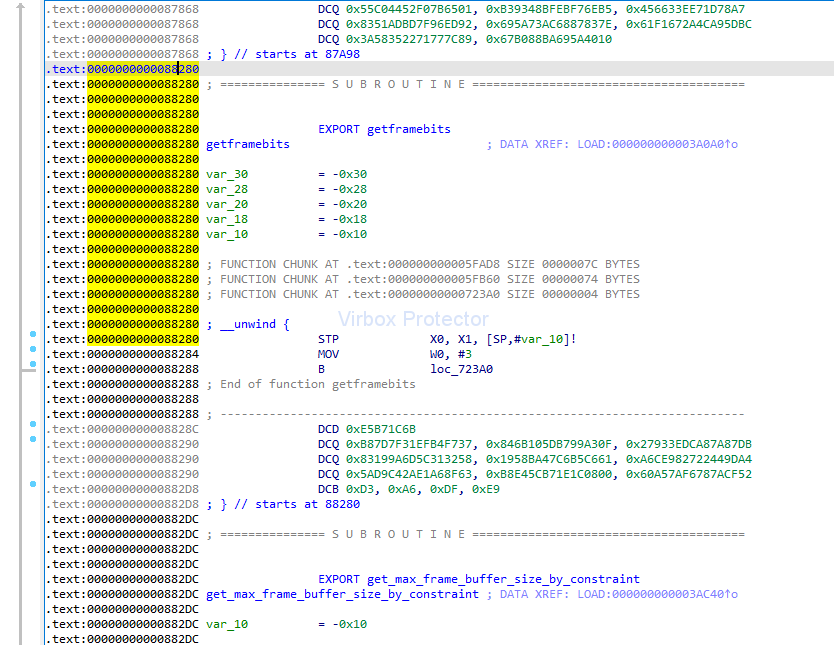This screenshot has width=834, height=645.
Task: Toggle breakpoint dot at address 88284
Action: coord(33,349)
